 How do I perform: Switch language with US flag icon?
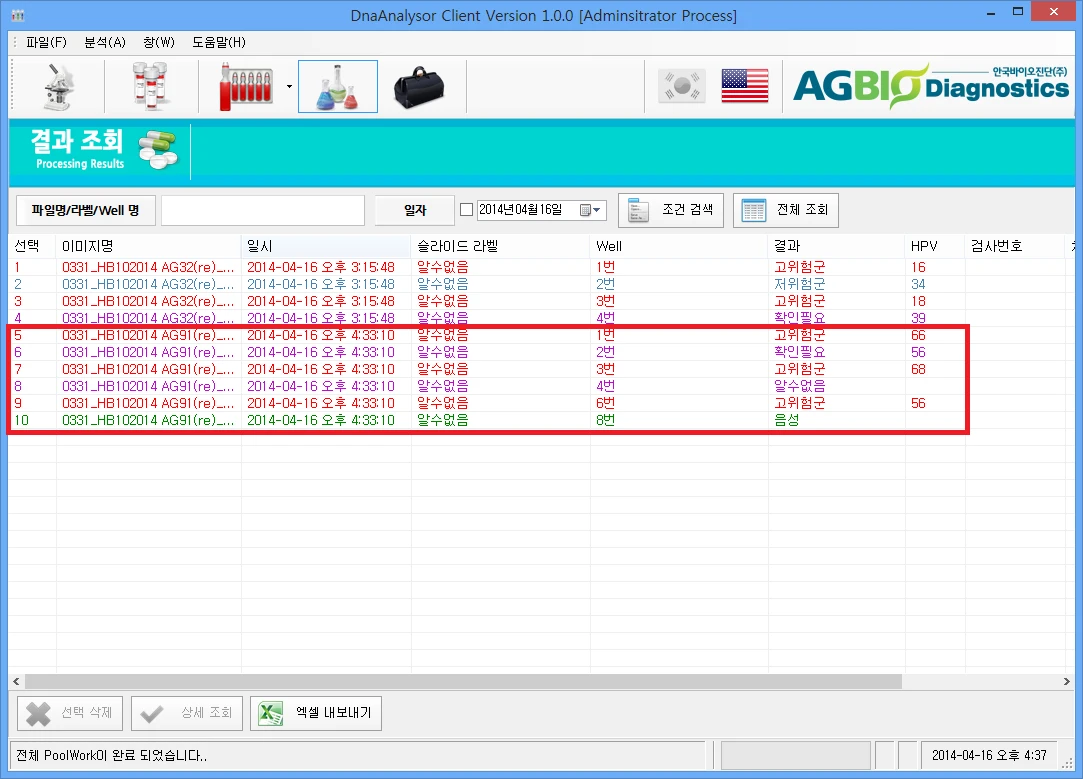[745, 86]
